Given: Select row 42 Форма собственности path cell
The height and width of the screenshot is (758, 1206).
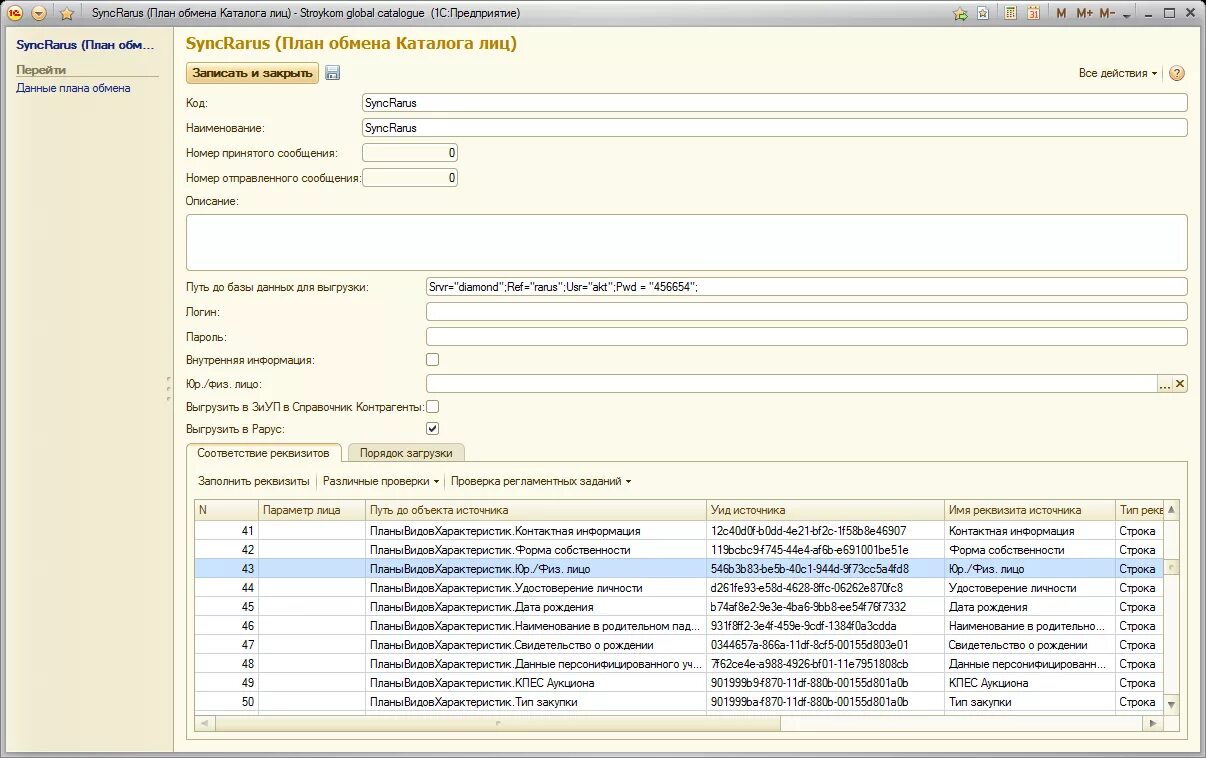Looking at the screenshot, I should pyautogui.click(x=536, y=550).
